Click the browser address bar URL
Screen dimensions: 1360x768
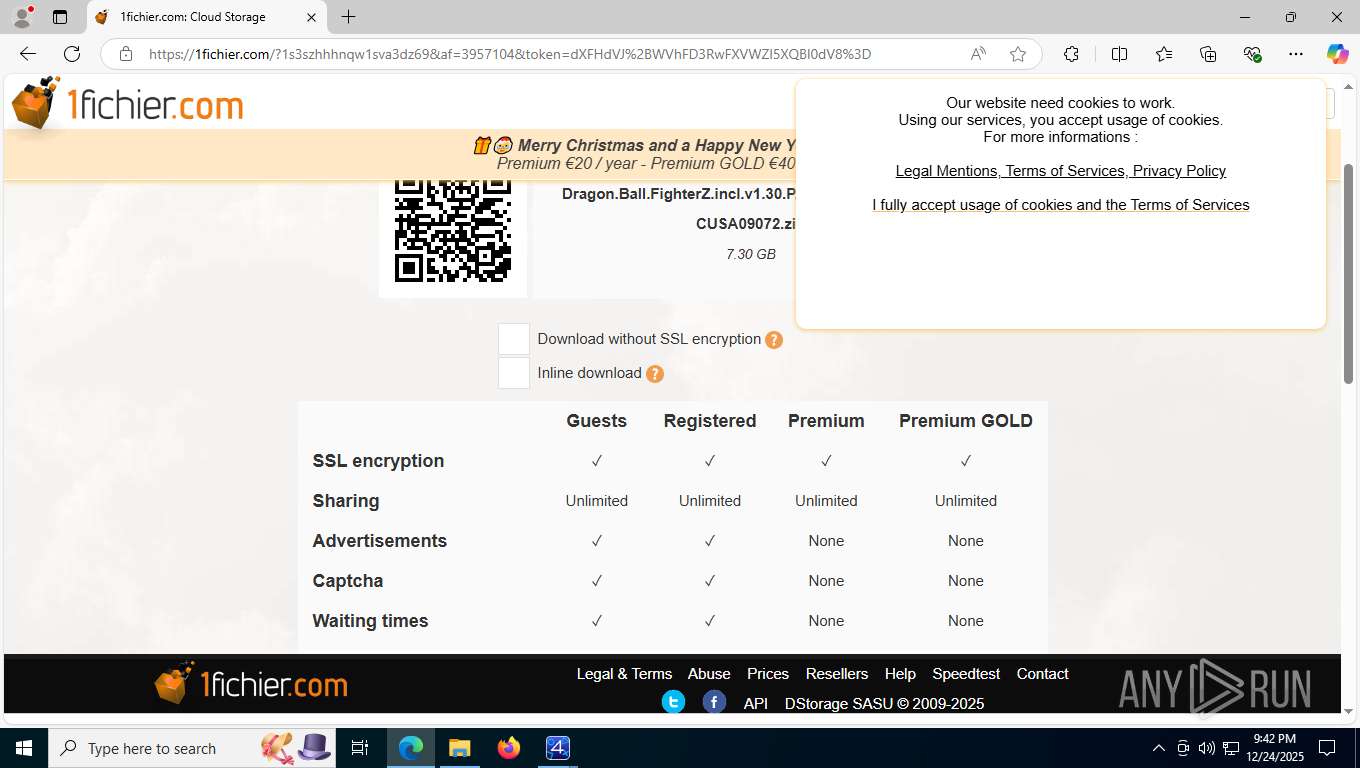(x=510, y=54)
